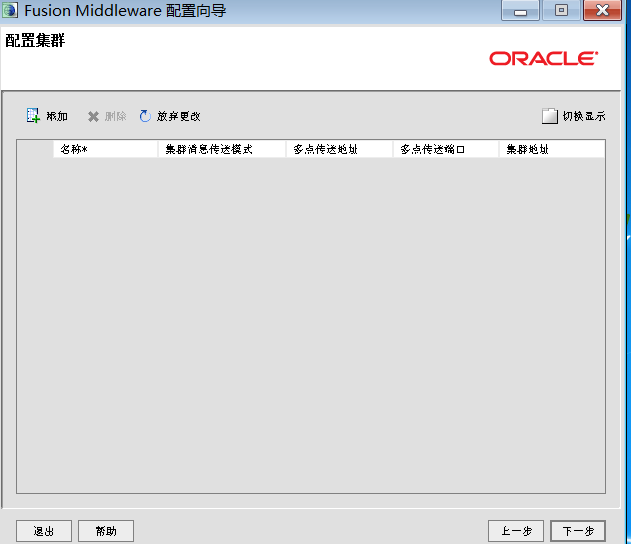631x544 pixels.
Task: Click the 添加 (Add) cluster icon
Action: click(33, 116)
